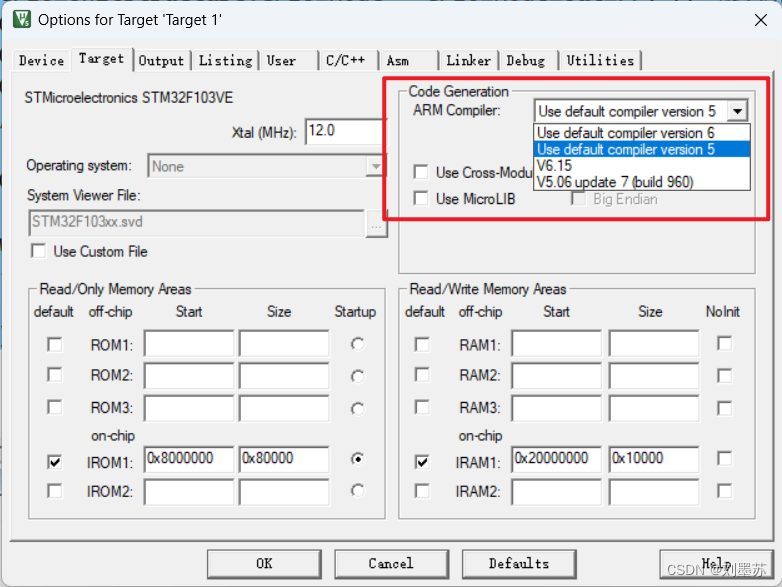
Task: Check the IROM2 default checkbox
Action: click(x=55, y=491)
